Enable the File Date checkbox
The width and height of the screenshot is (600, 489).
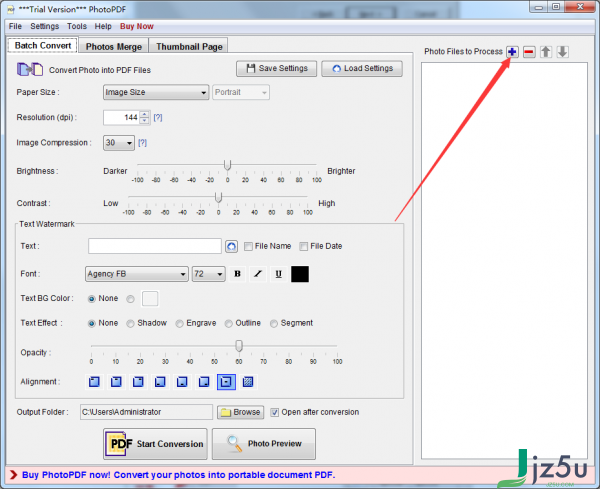coord(303,246)
